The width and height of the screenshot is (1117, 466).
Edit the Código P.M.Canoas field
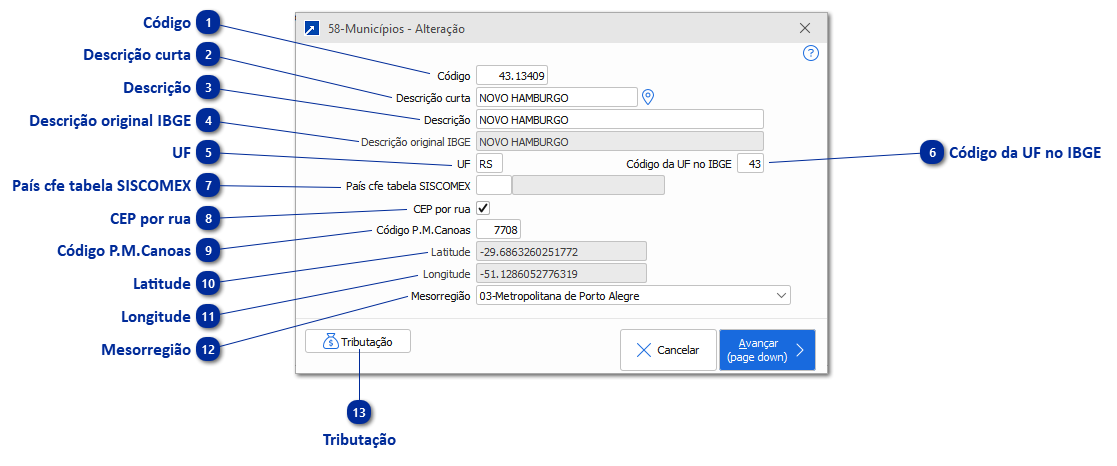[x=498, y=230]
